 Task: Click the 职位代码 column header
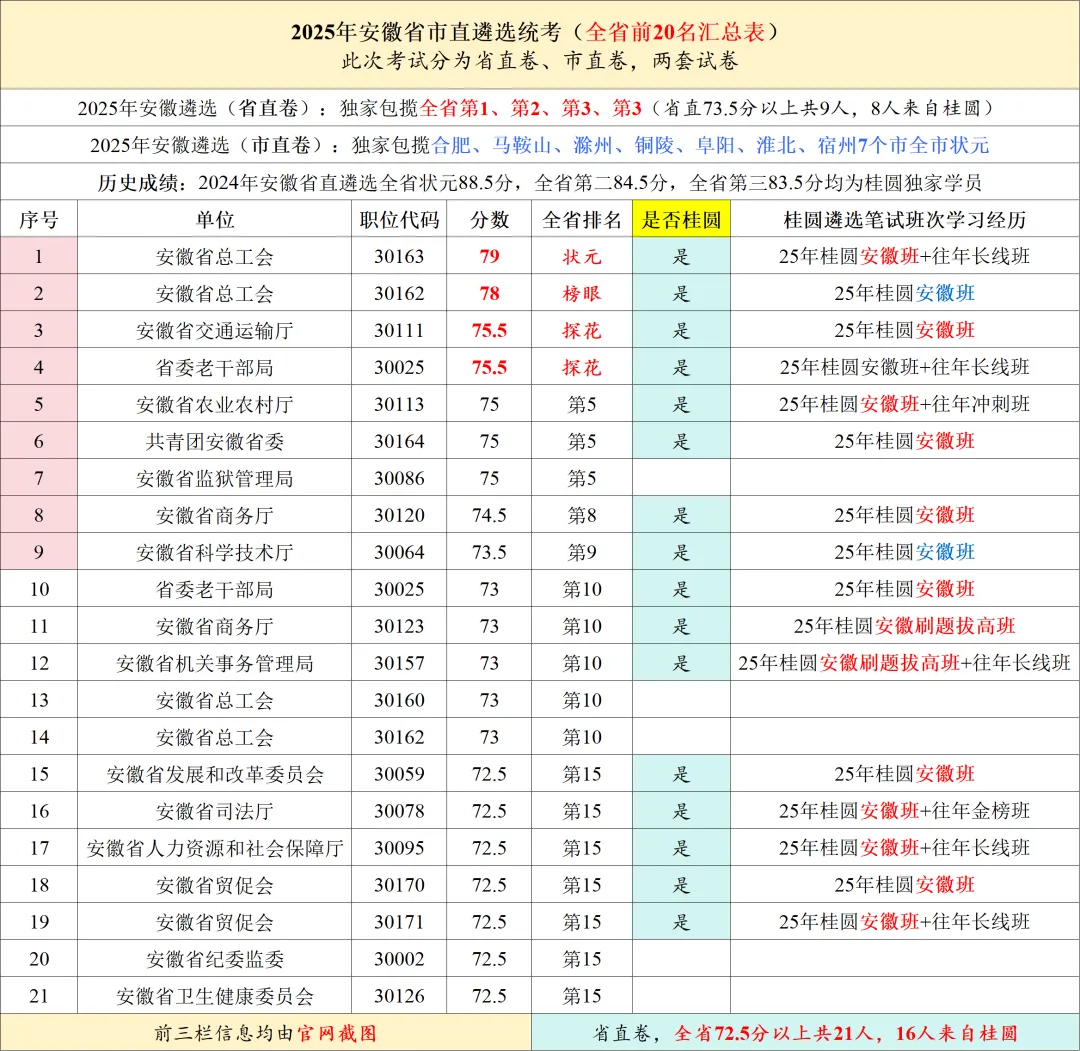coord(399,219)
